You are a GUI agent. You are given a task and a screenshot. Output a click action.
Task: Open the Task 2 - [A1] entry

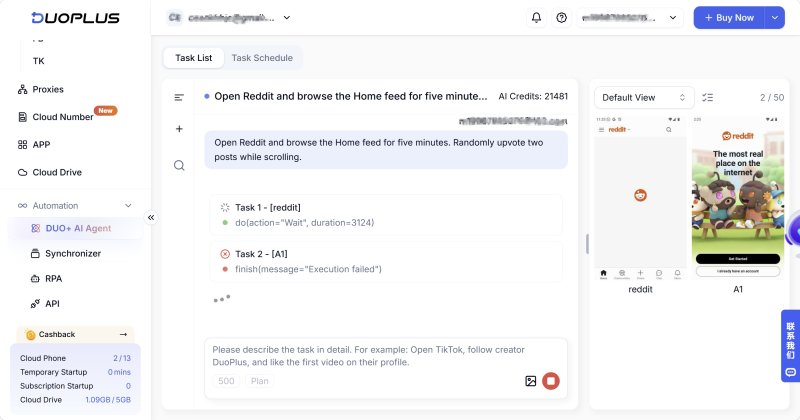click(x=386, y=261)
